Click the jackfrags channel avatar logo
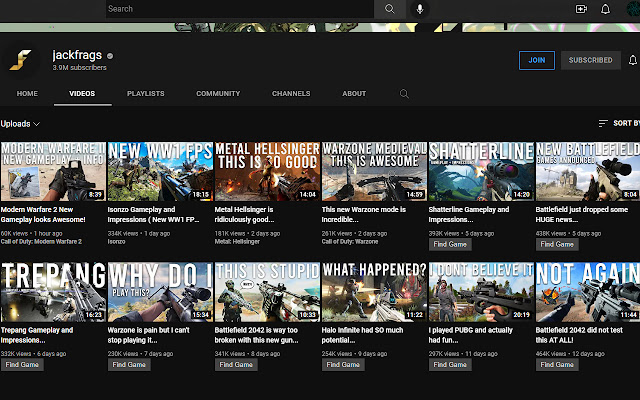The width and height of the screenshot is (640, 400). [x=20, y=60]
